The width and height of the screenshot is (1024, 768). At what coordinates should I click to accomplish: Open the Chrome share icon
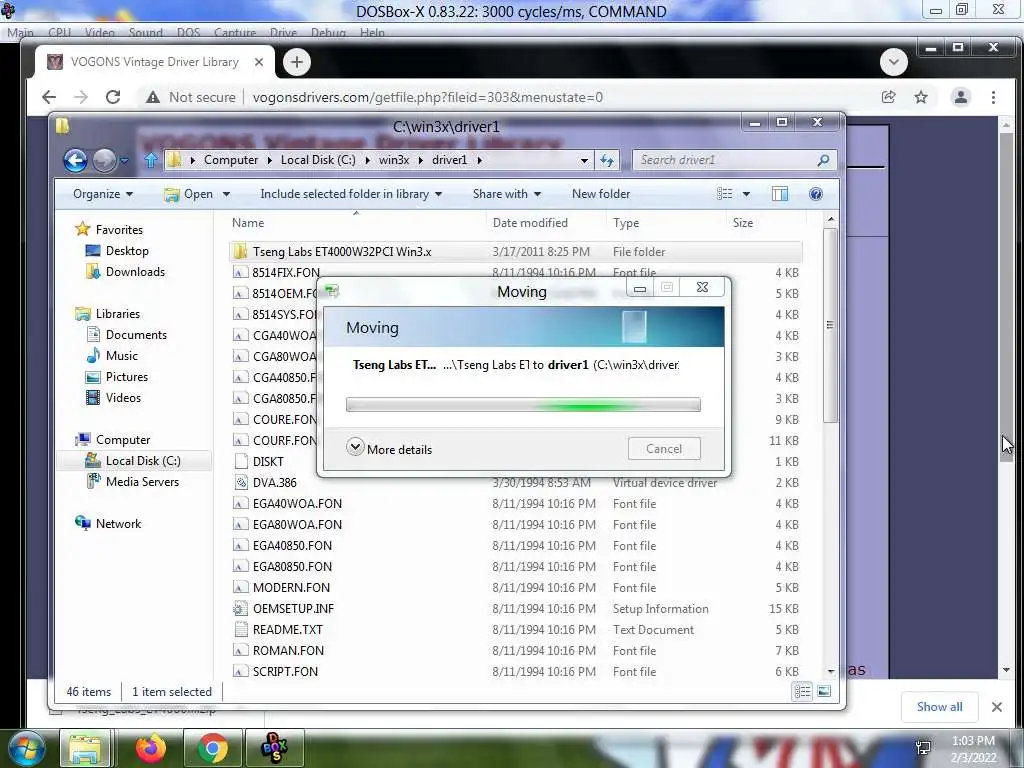pyautogui.click(x=888, y=97)
